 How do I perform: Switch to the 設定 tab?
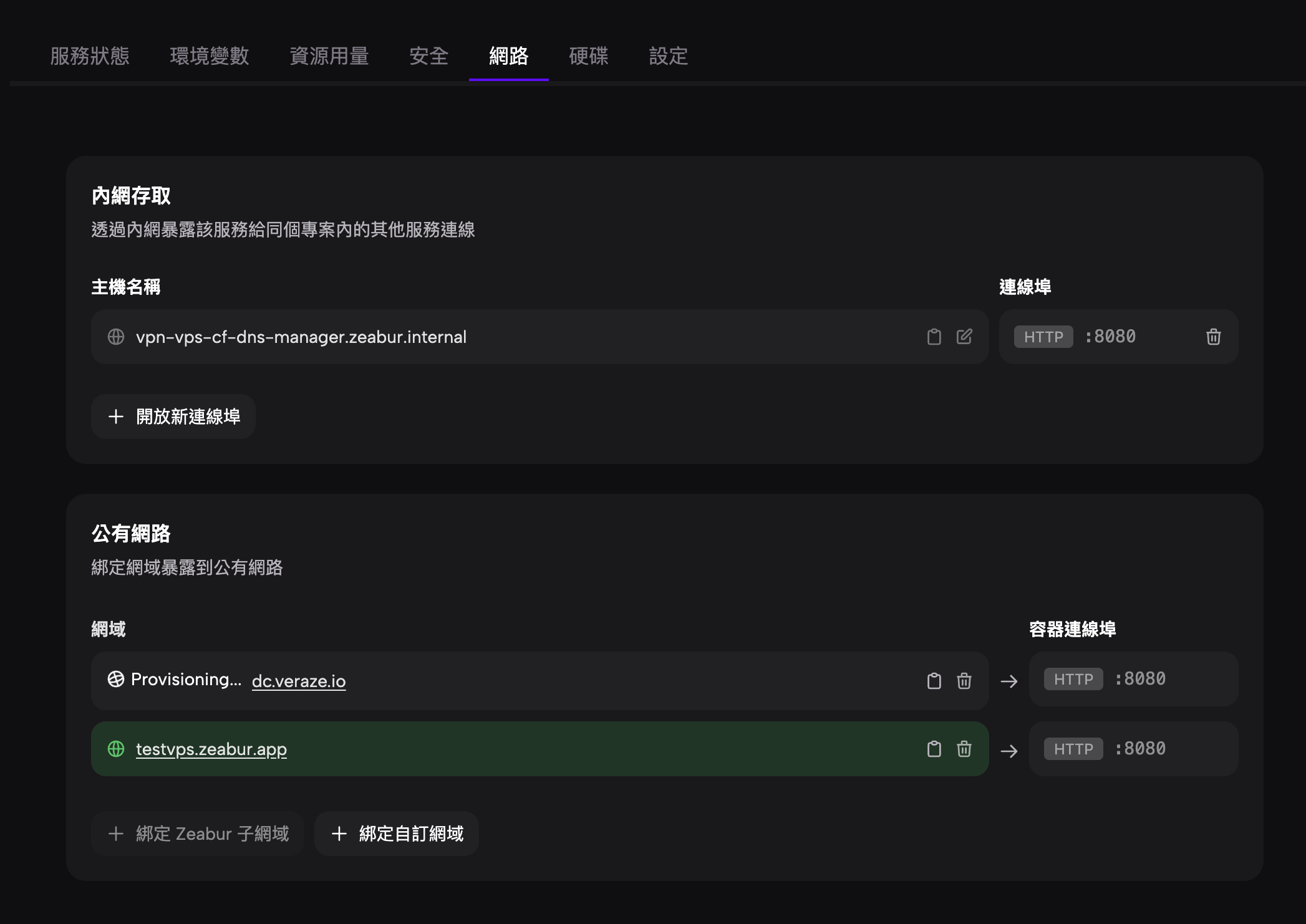point(669,56)
